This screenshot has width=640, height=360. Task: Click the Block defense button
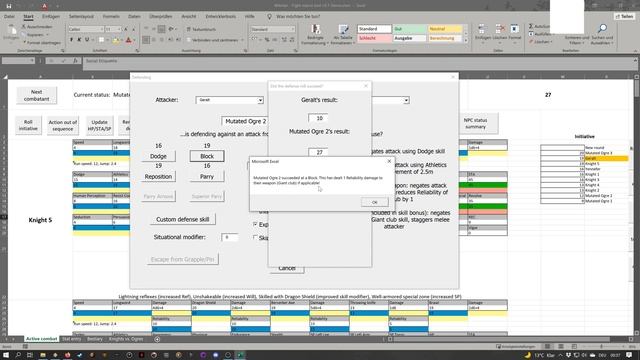pyautogui.click(x=207, y=156)
